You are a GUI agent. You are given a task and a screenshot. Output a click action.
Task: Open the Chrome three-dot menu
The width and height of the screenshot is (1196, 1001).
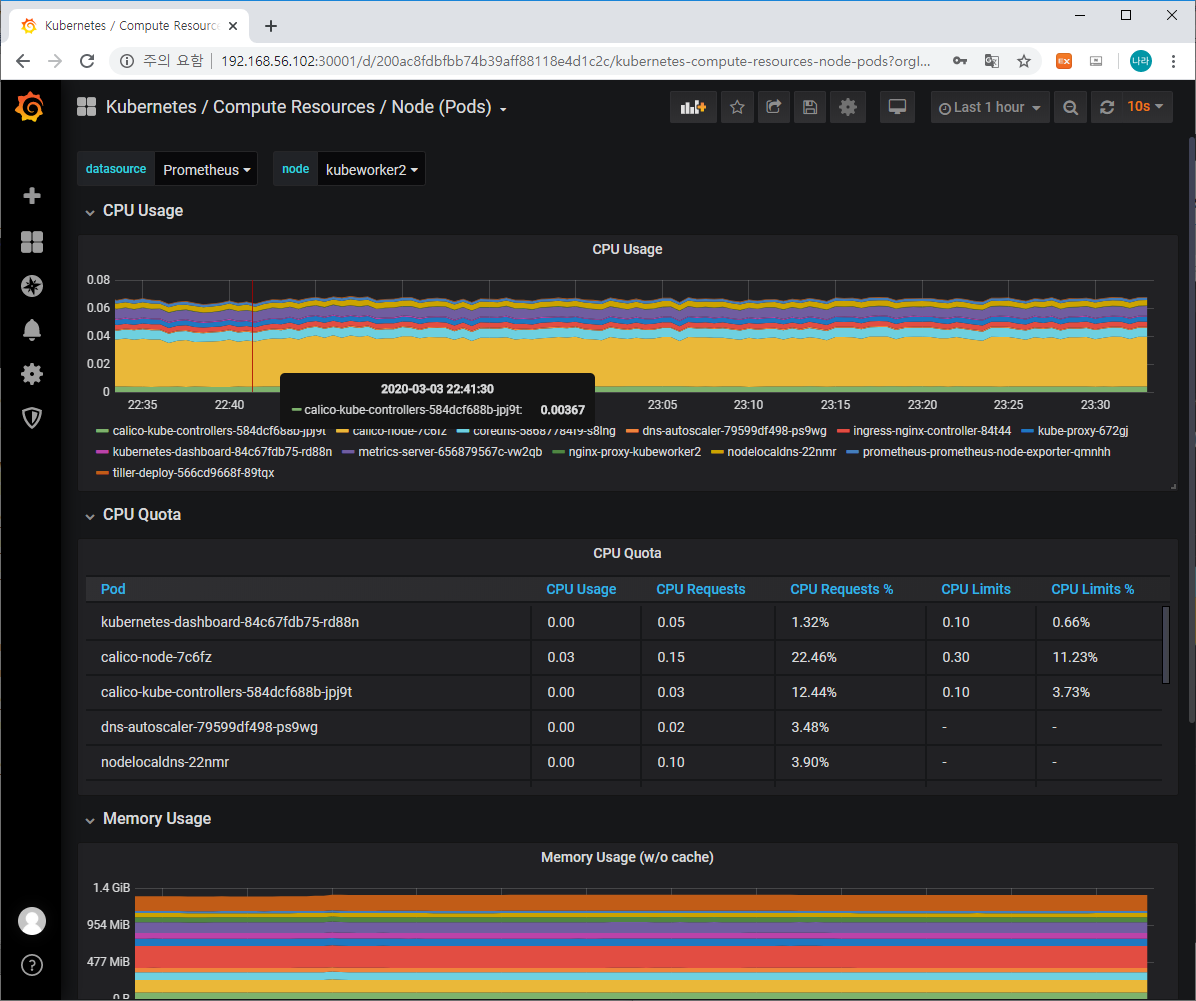tap(1173, 61)
